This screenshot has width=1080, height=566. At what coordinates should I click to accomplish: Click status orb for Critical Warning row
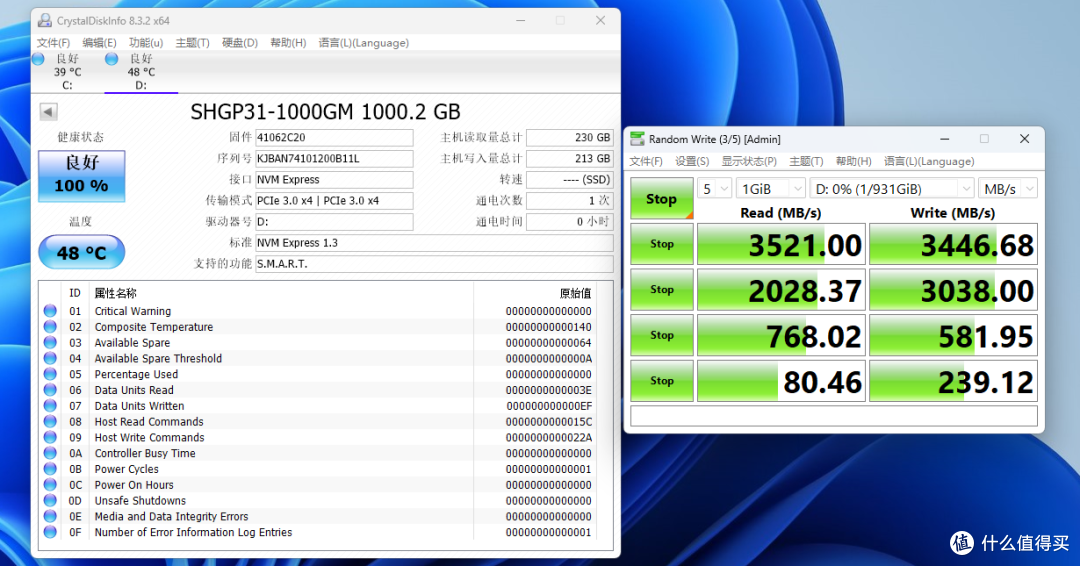pyautogui.click(x=50, y=311)
